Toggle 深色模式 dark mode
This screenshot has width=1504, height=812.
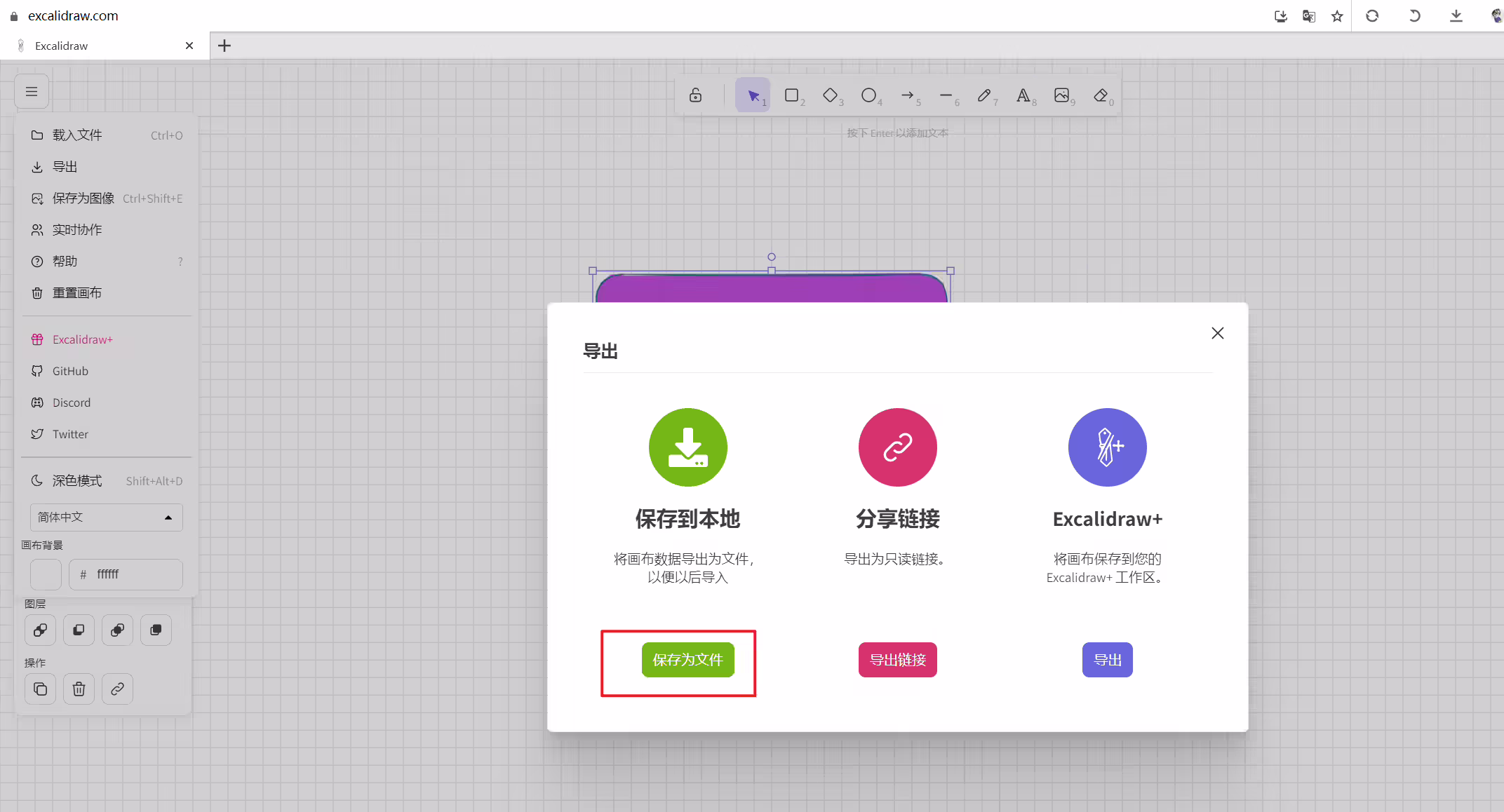pos(107,481)
